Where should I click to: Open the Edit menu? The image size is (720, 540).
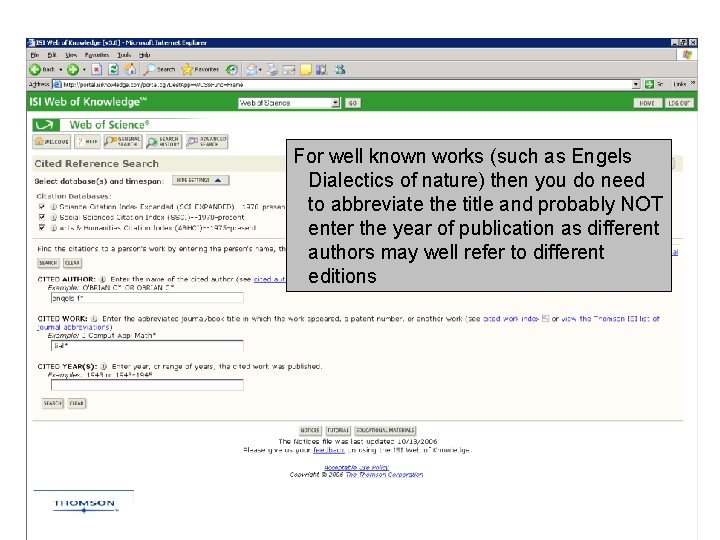pyautogui.click(x=52, y=55)
